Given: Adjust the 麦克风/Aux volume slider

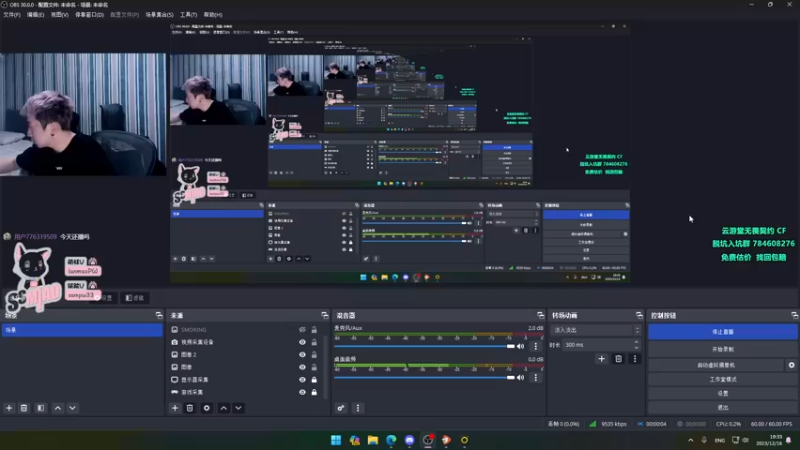Looking at the screenshot, I should point(424,346).
